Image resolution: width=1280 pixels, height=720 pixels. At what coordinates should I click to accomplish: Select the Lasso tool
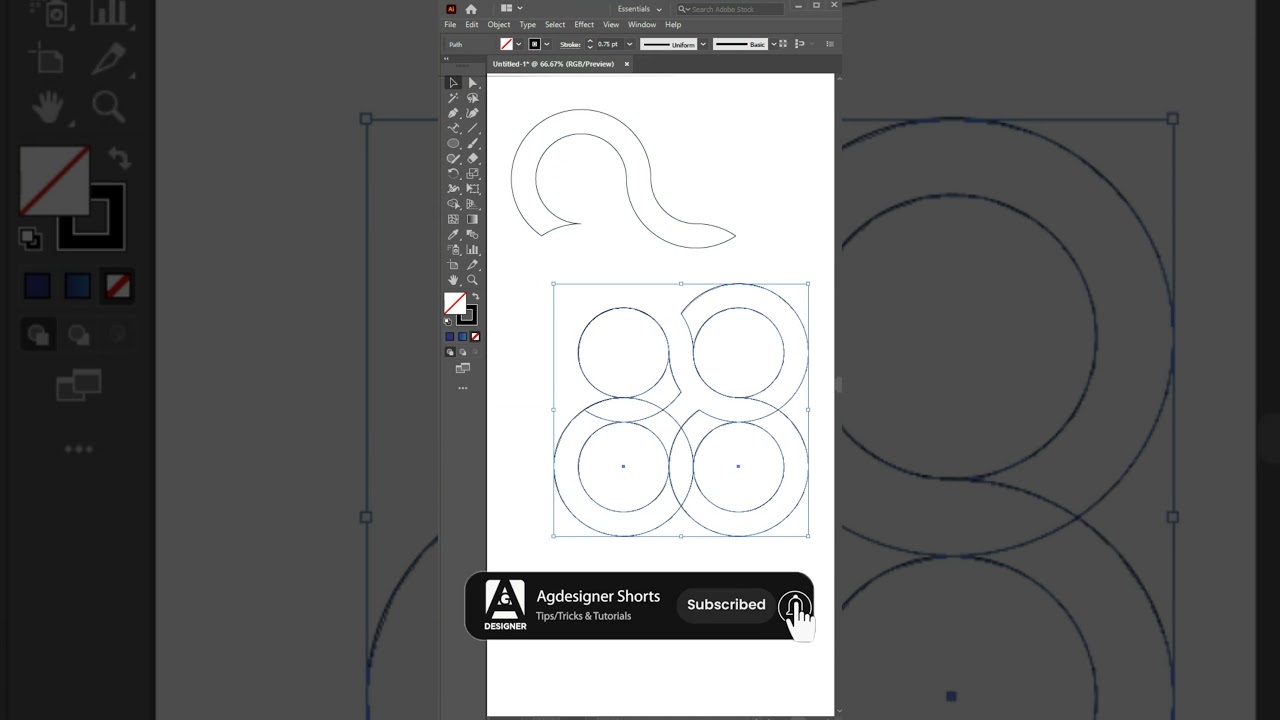click(473, 98)
